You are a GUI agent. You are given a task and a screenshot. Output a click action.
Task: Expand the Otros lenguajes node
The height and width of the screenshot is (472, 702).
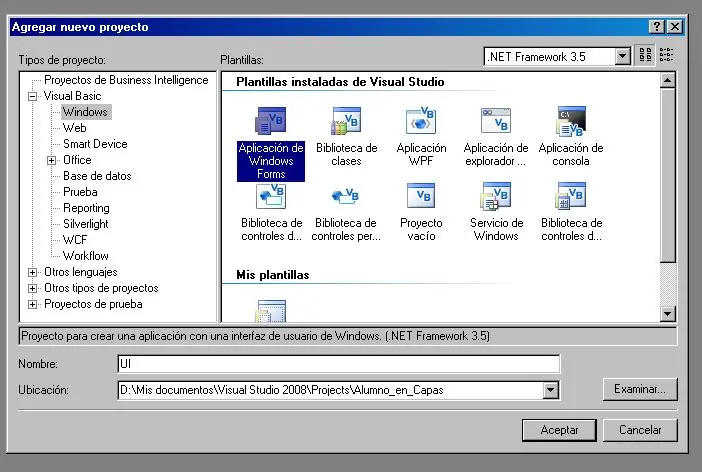[32, 272]
